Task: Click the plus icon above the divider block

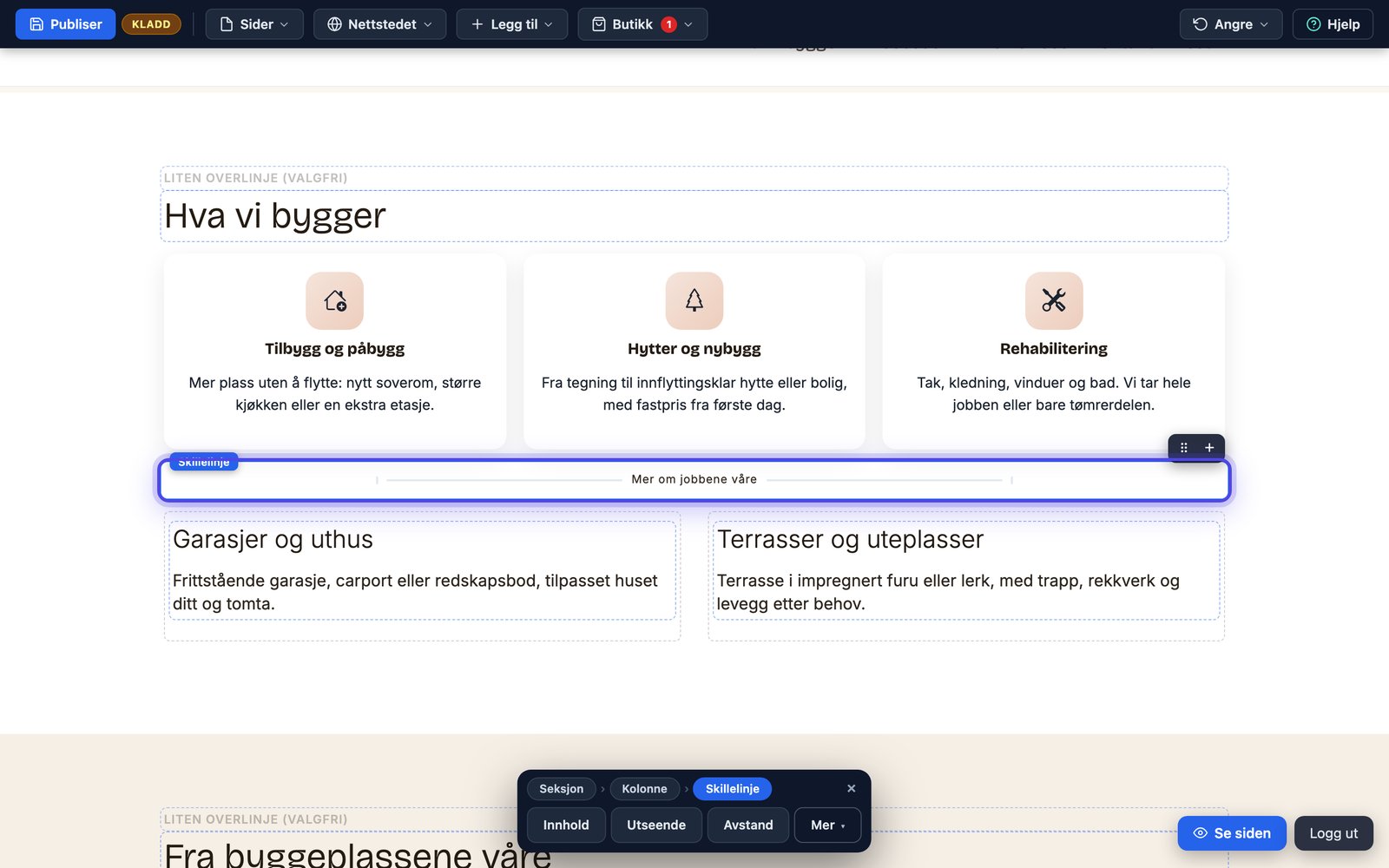Action: coord(1209,448)
